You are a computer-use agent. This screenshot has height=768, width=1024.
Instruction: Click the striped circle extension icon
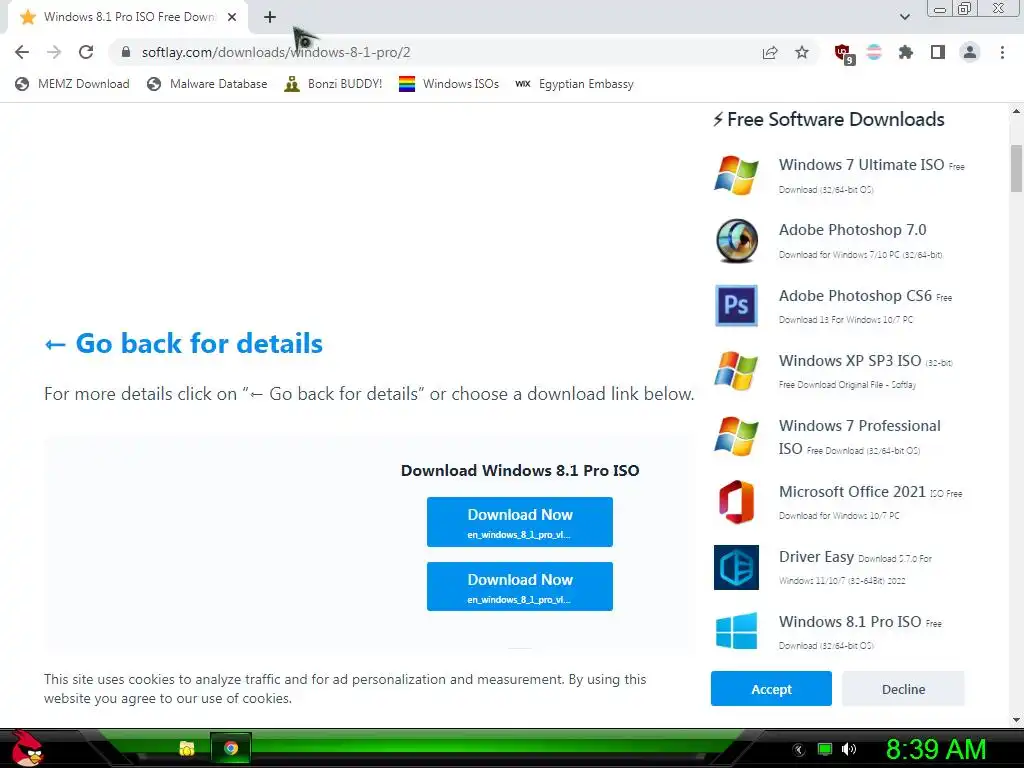coord(874,52)
